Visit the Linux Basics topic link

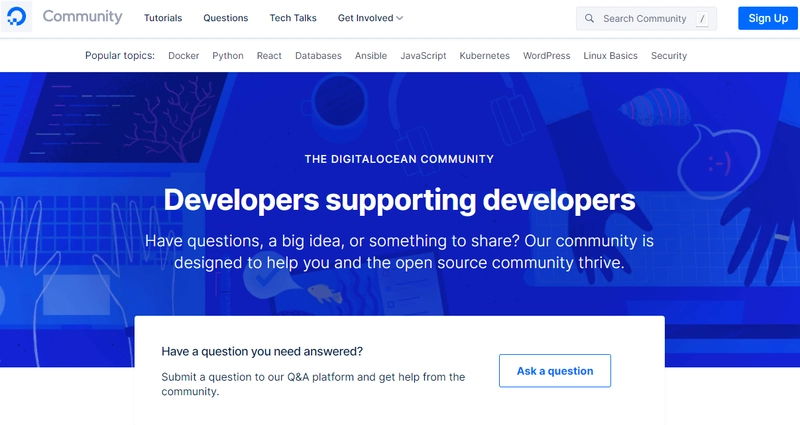pos(610,56)
